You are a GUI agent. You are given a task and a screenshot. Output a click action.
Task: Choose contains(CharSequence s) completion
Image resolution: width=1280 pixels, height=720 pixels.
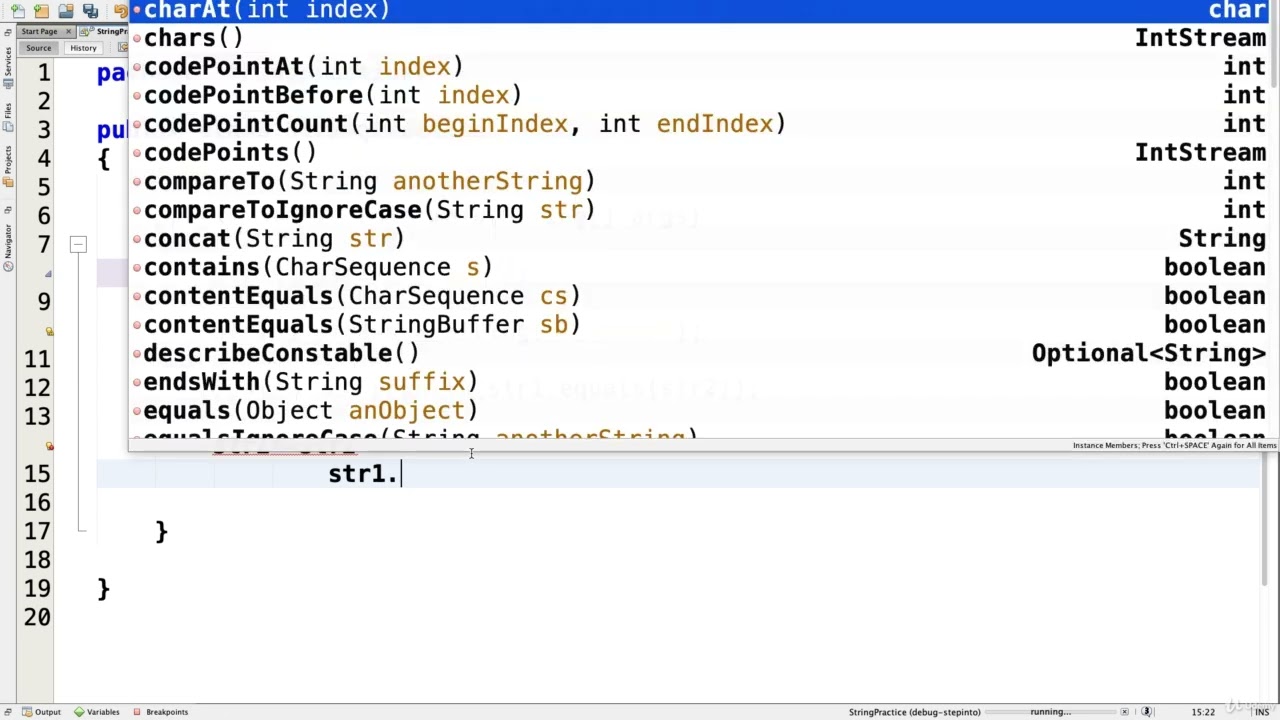[700, 268]
